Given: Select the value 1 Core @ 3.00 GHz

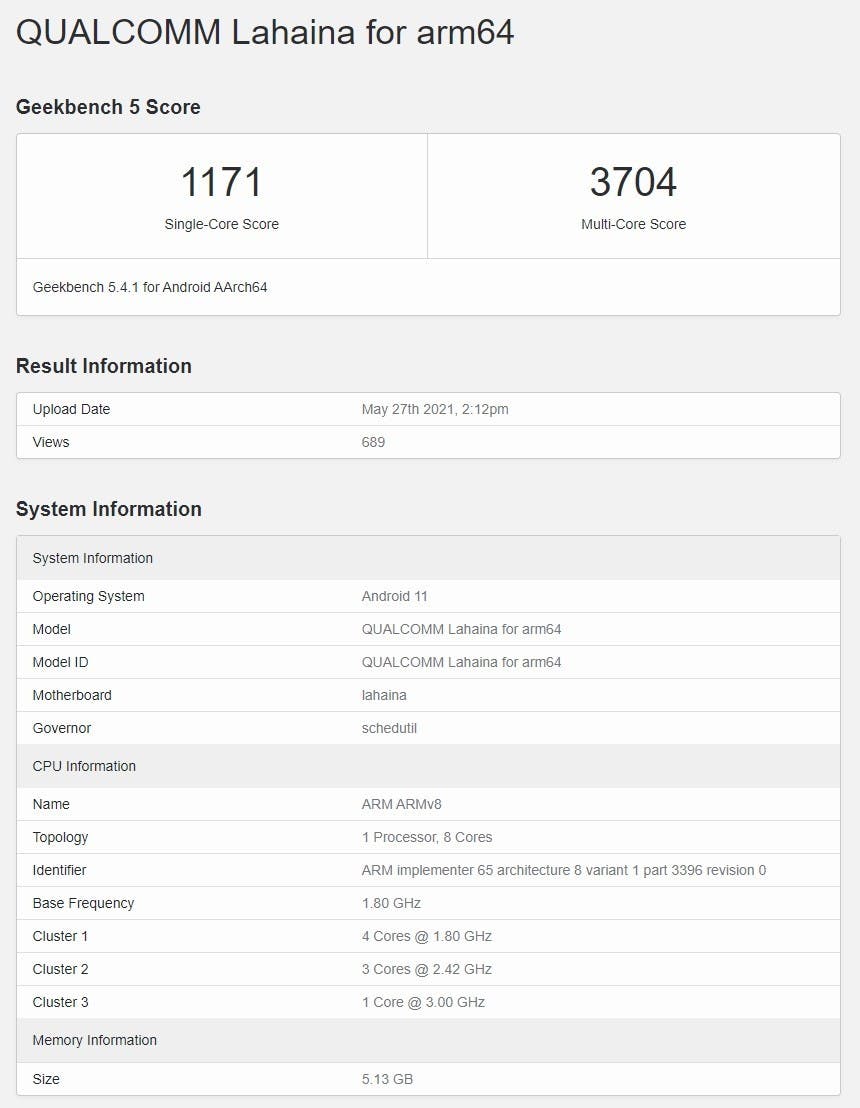Looking at the screenshot, I should pos(423,1002).
